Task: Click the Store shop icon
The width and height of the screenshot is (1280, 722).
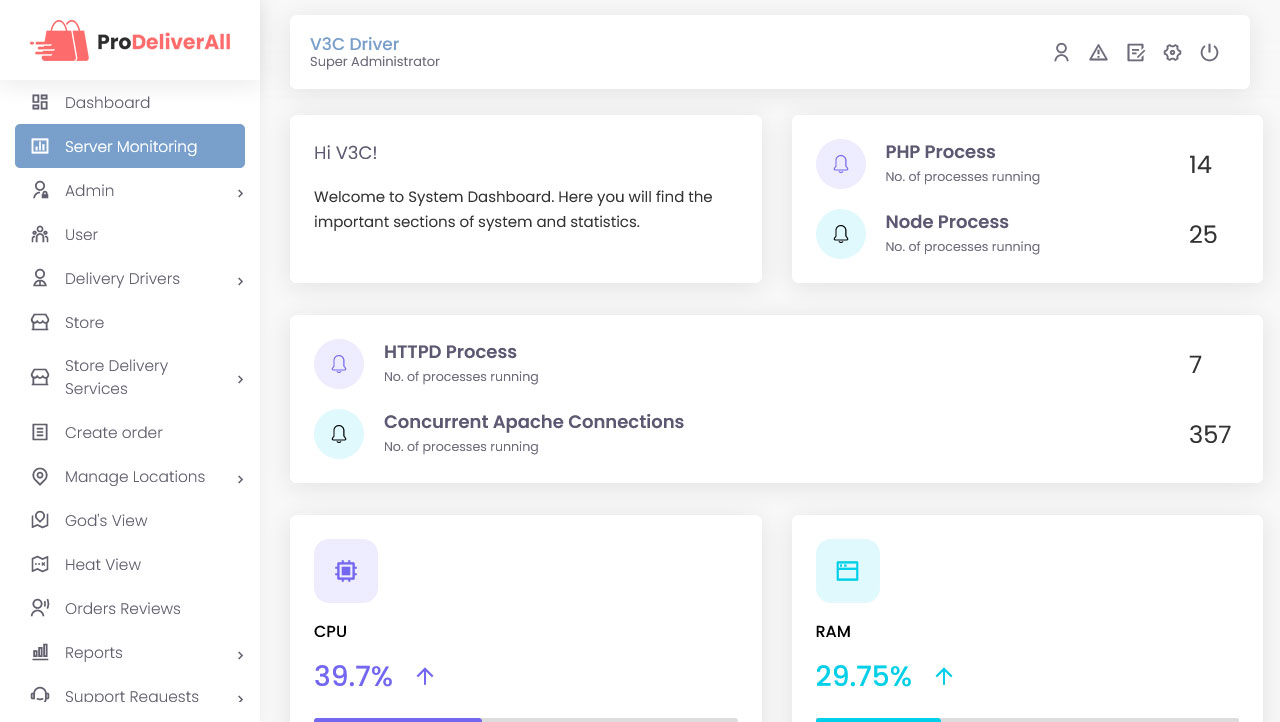Action: click(40, 322)
